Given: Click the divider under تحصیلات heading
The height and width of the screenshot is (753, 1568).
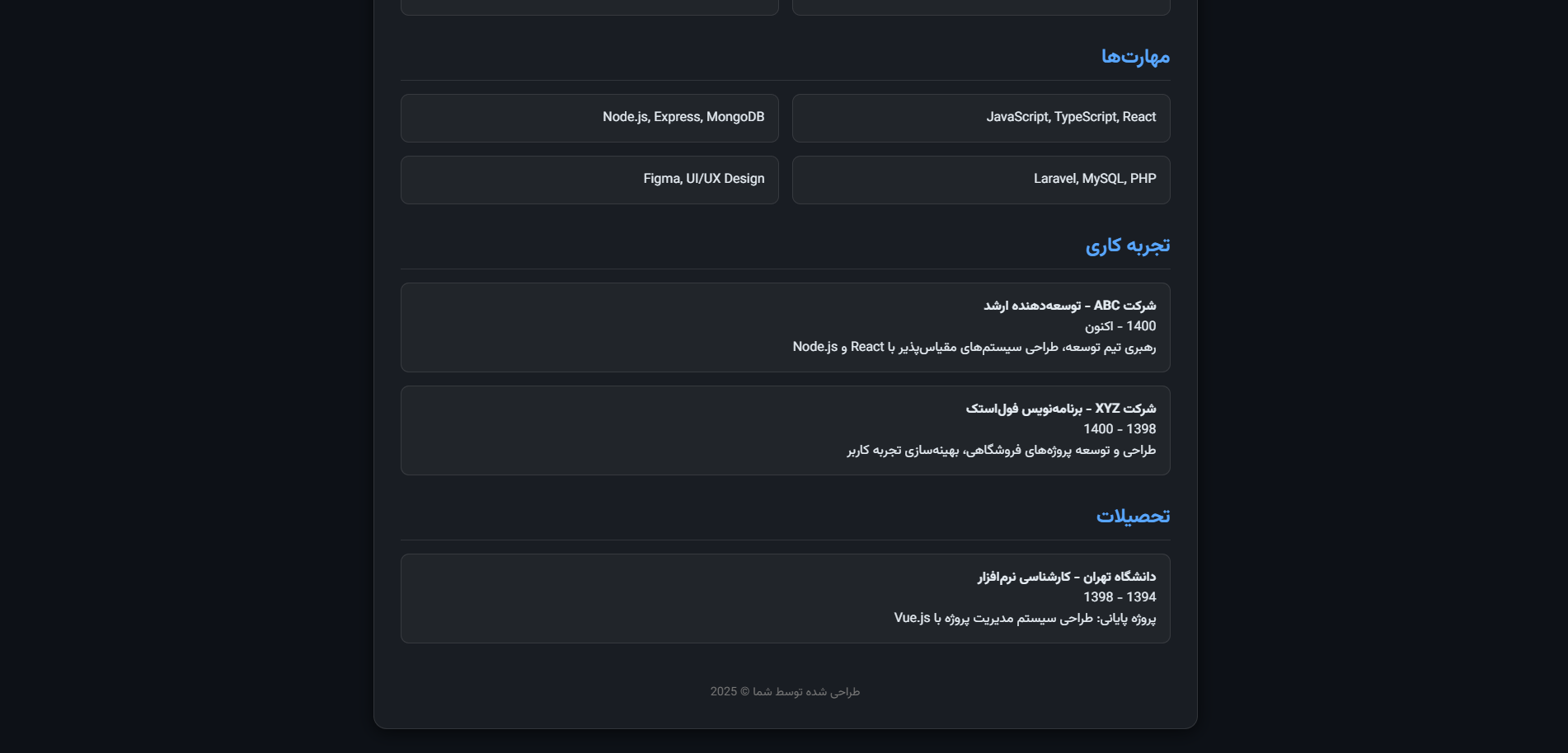Looking at the screenshot, I should 786,540.
